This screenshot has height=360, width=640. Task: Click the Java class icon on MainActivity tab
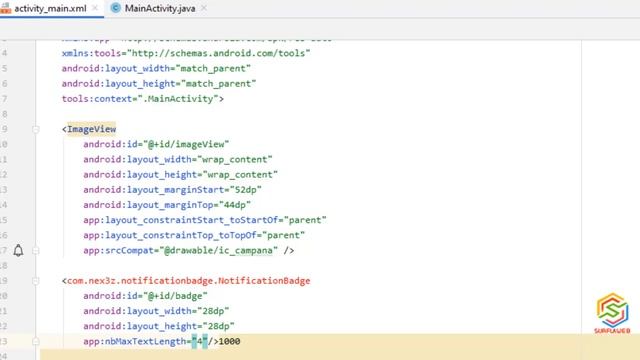(116, 8)
